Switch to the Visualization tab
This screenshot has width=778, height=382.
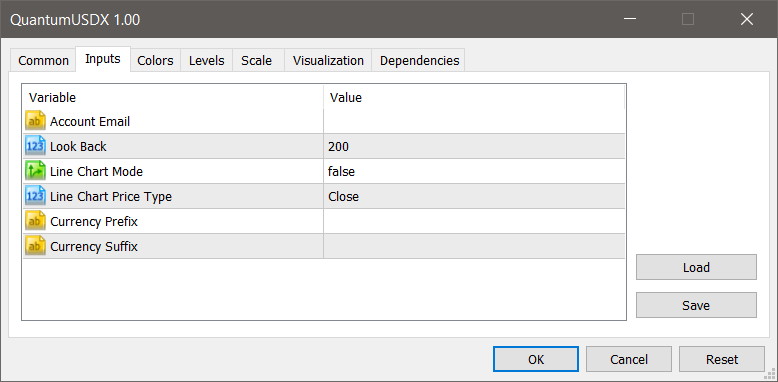click(328, 61)
